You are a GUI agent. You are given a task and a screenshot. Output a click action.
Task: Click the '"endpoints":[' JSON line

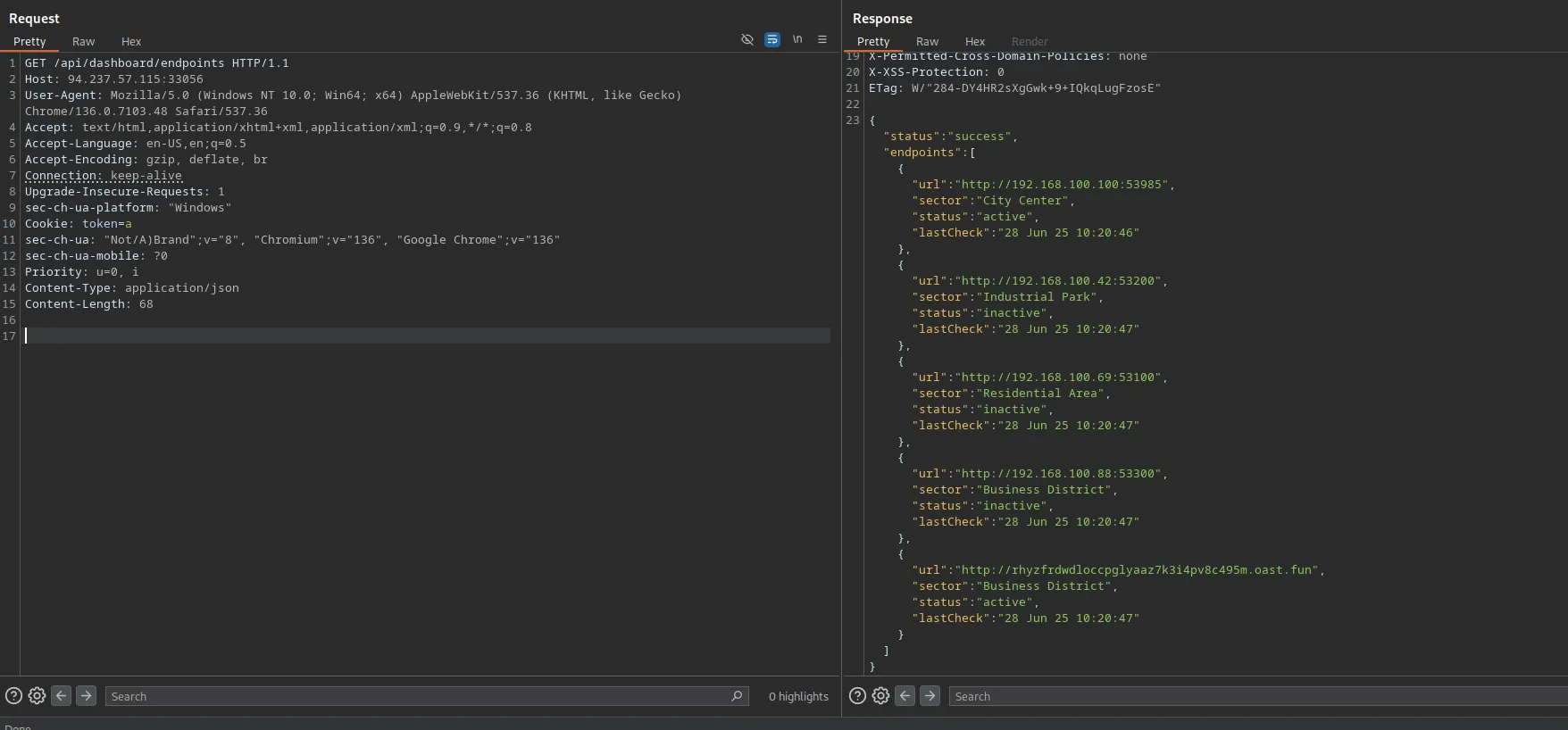click(930, 153)
